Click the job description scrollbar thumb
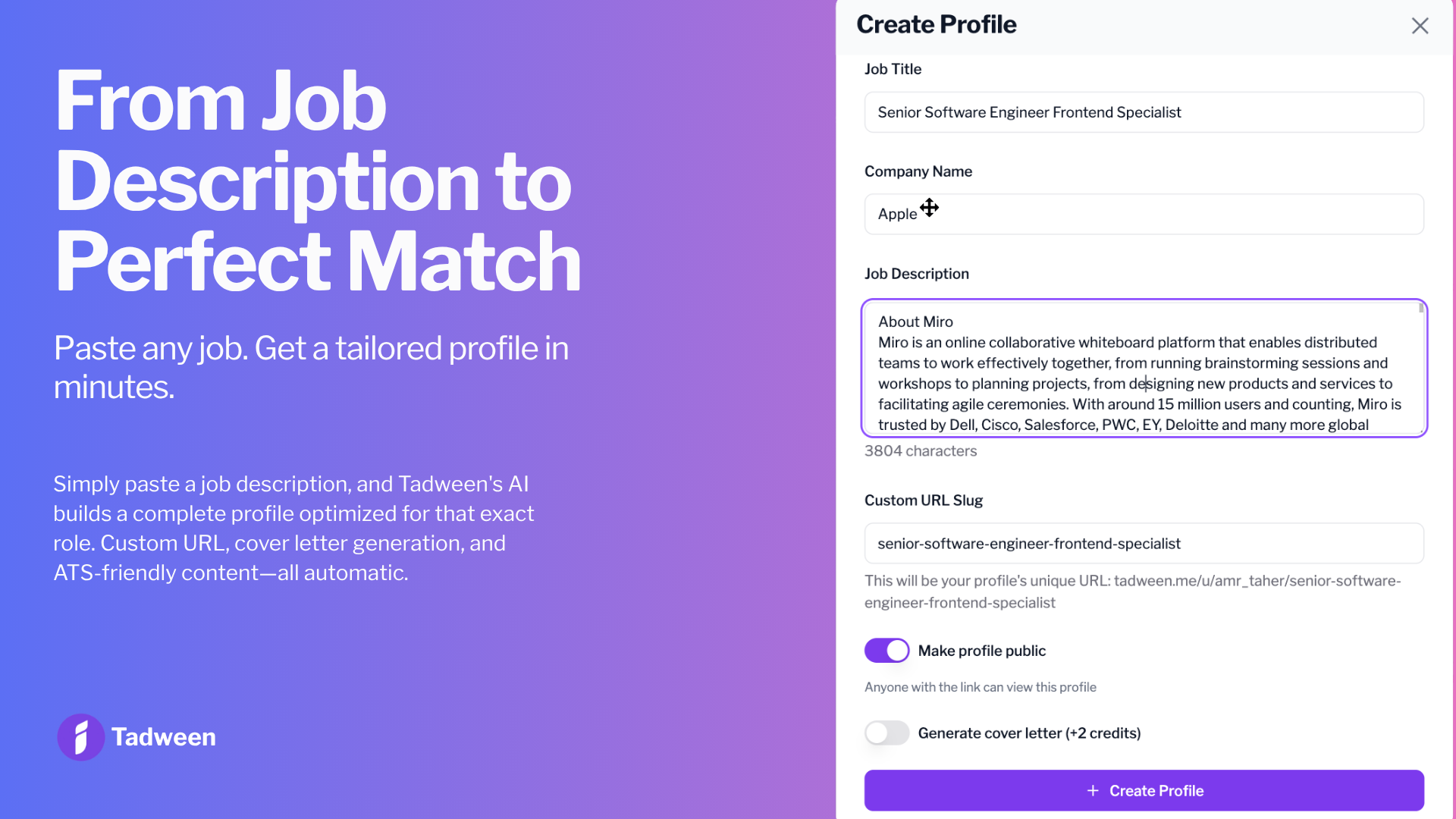Image resolution: width=1456 pixels, height=819 pixels. 1421,309
